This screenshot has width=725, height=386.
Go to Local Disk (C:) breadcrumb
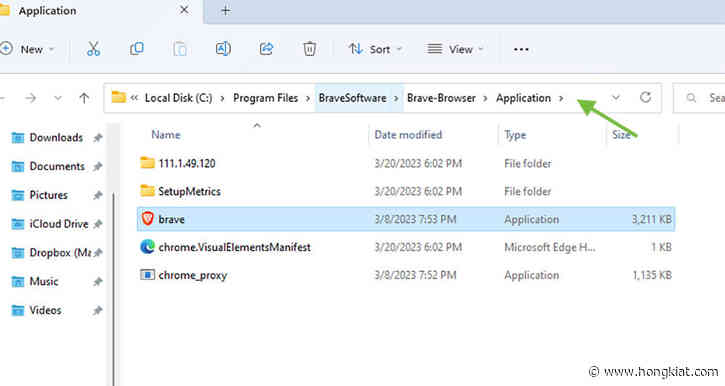178,98
